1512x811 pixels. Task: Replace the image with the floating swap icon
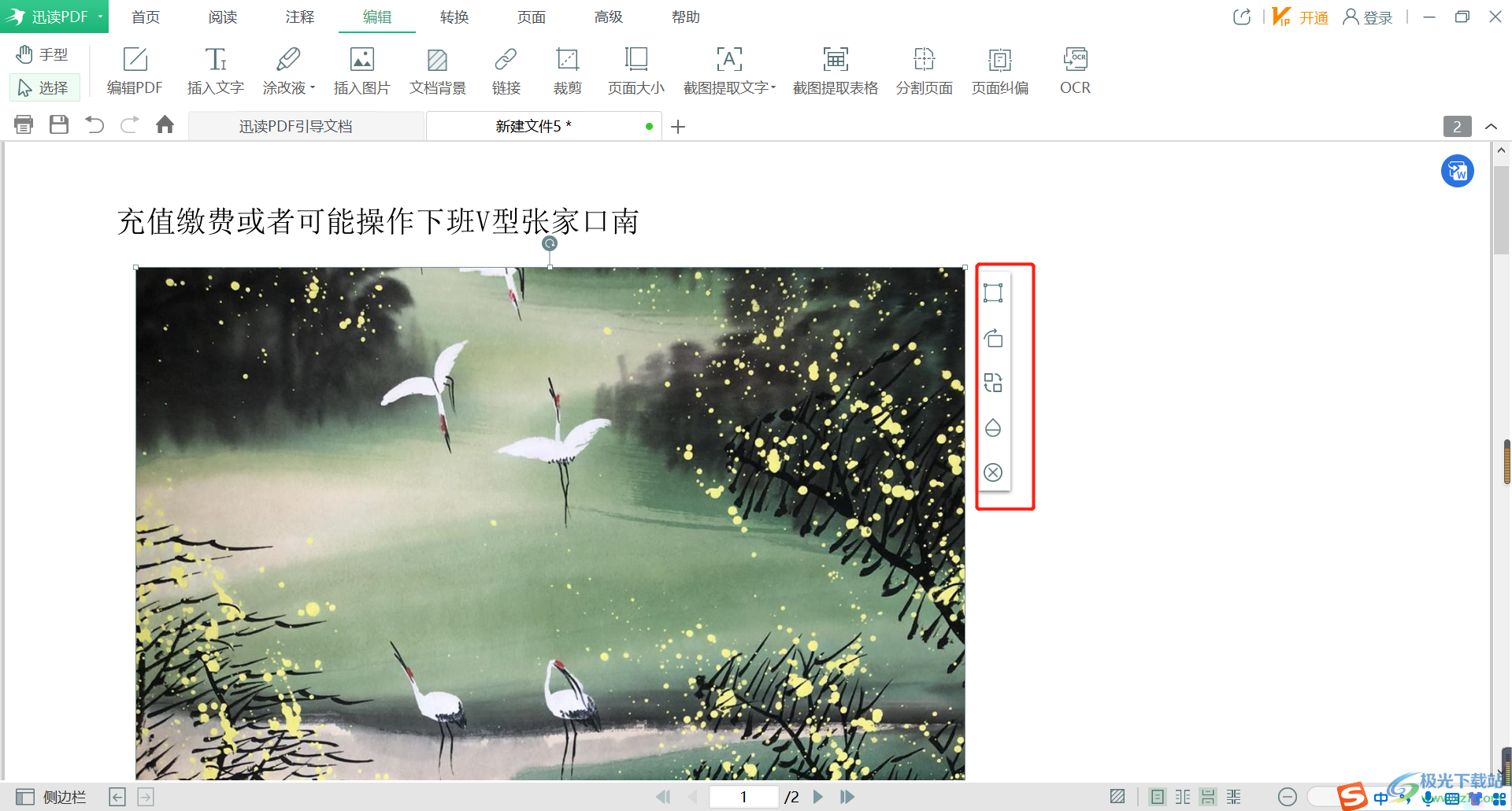(993, 383)
